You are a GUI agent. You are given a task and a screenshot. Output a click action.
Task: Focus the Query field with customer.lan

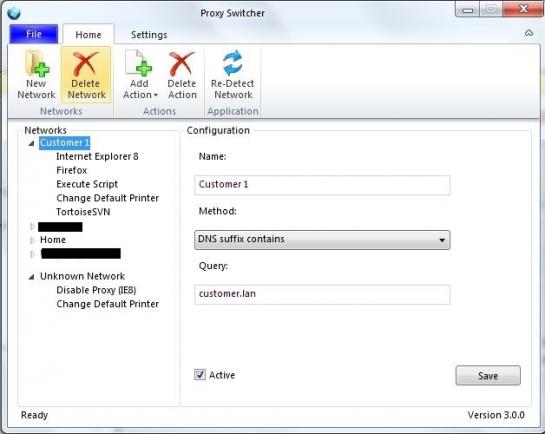pos(322,295)
